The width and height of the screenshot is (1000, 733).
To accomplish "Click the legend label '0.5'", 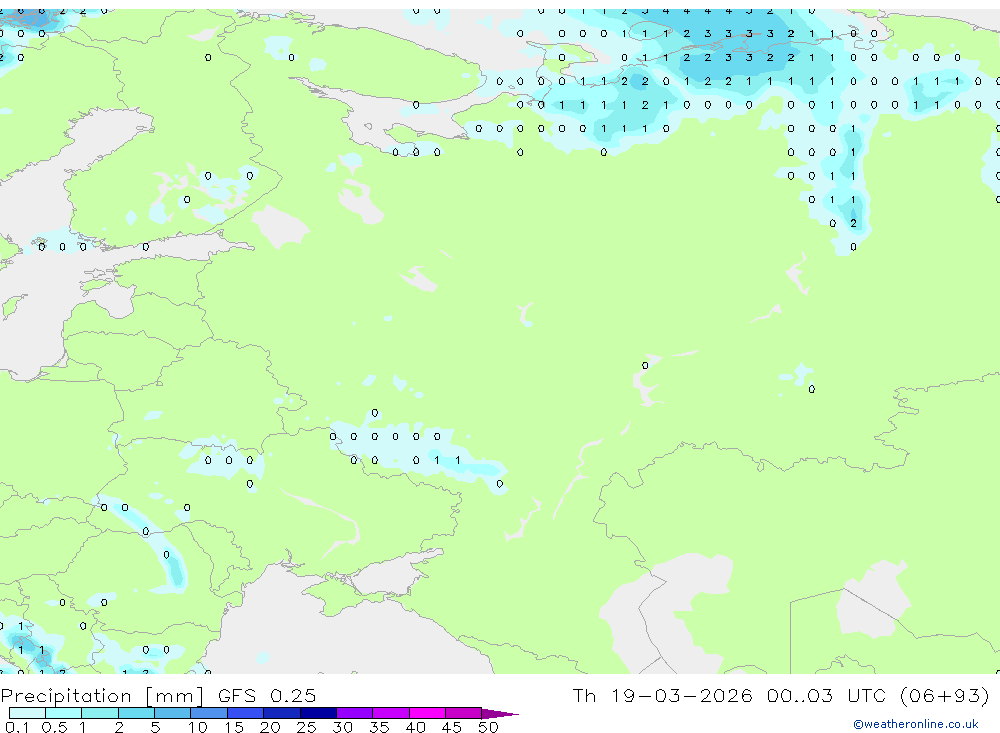I will point(54,727).
